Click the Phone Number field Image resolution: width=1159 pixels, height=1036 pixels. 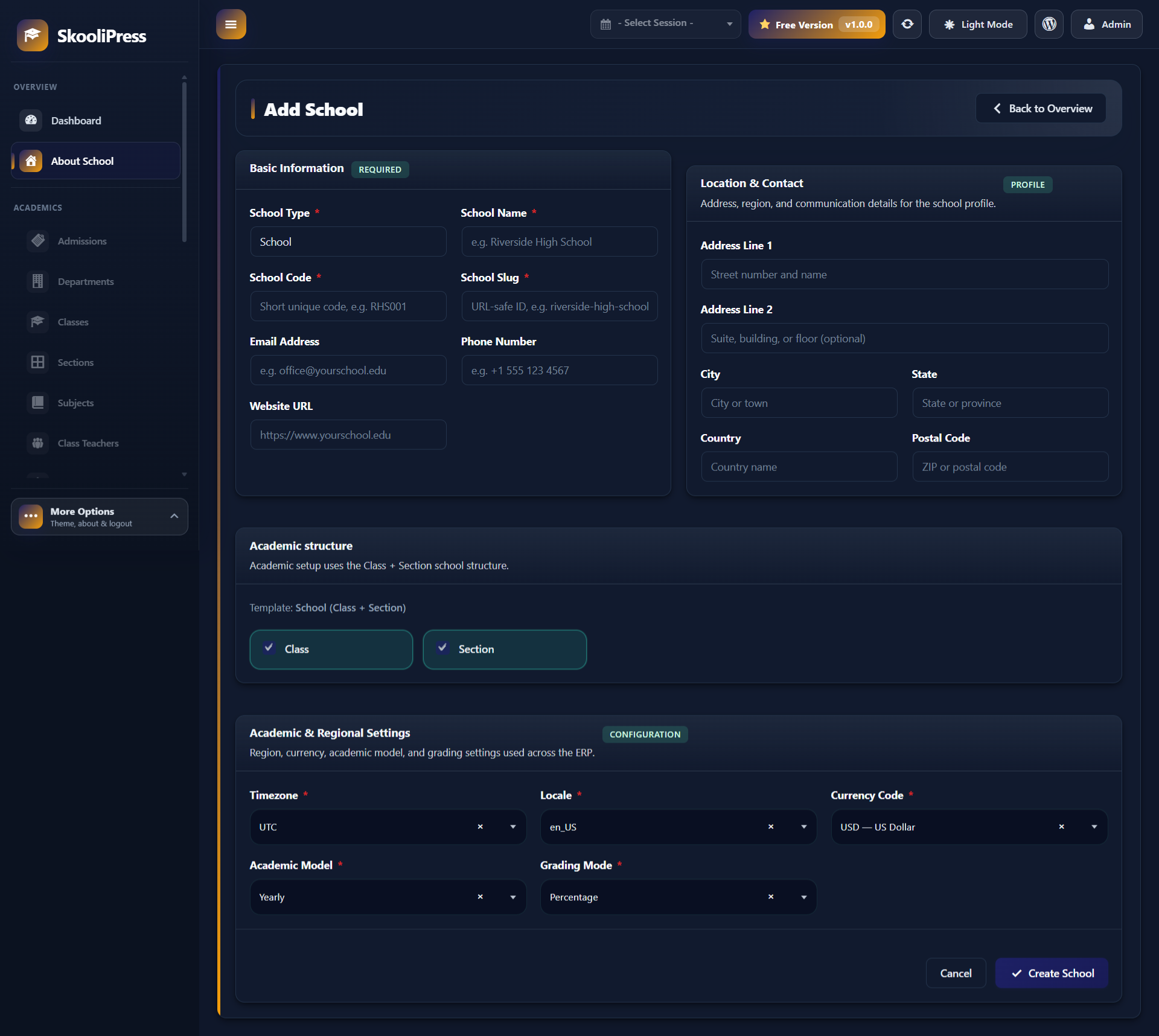point(560,370)
